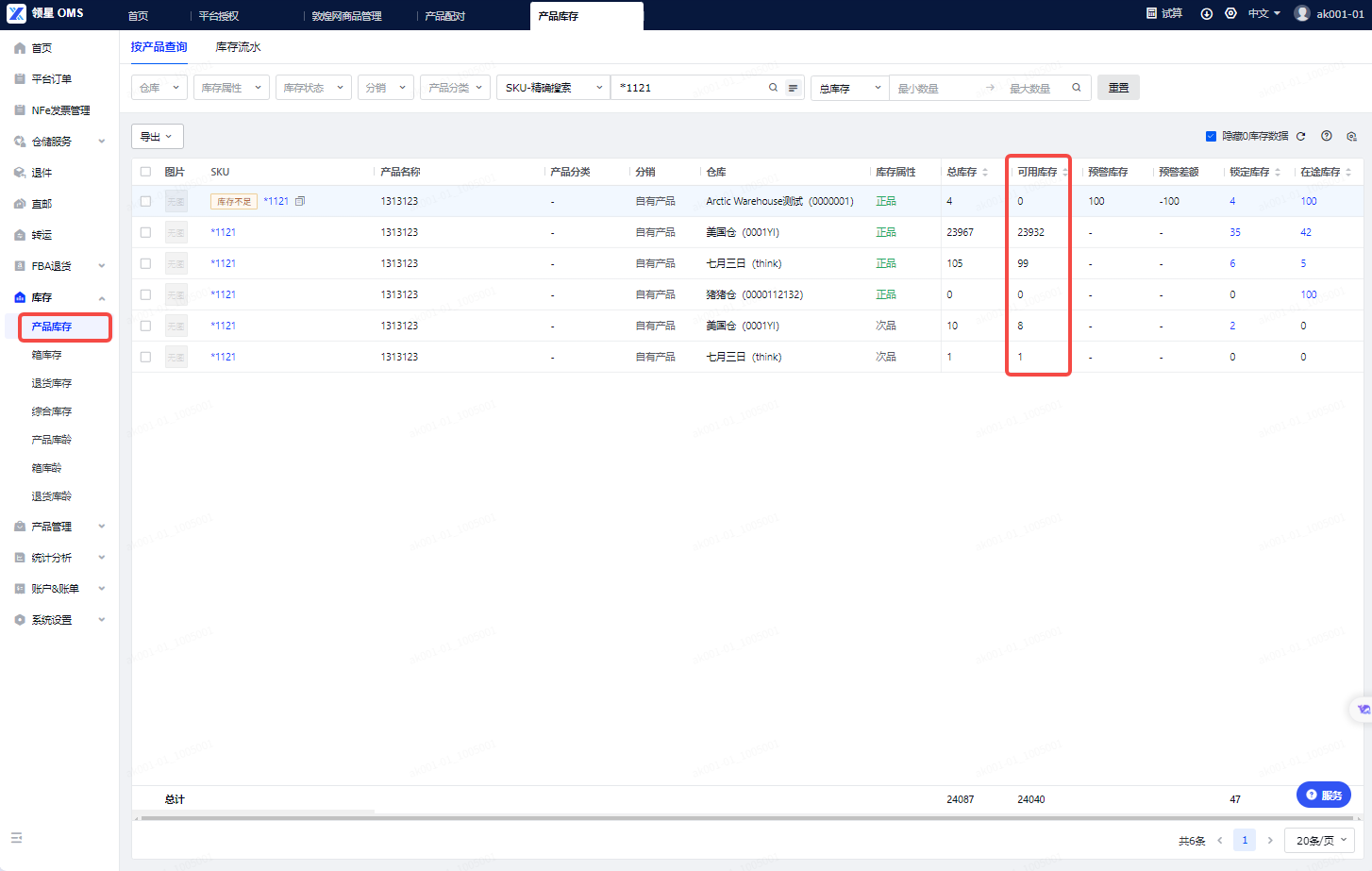Toggle the 隐藏0库存数据 checkbox

(1211, 136)
